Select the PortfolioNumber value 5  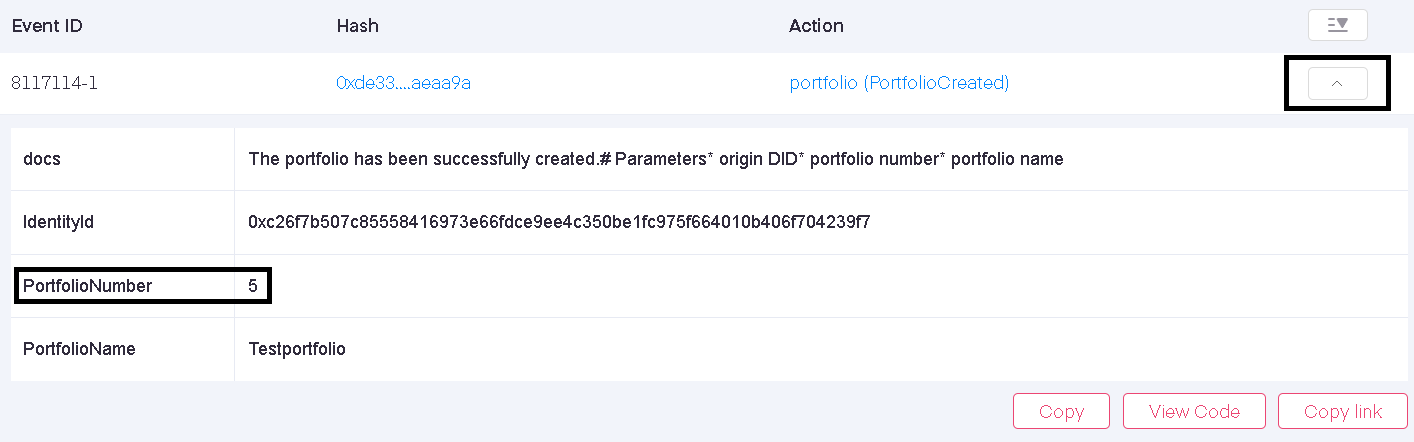[x=253, y=286]
